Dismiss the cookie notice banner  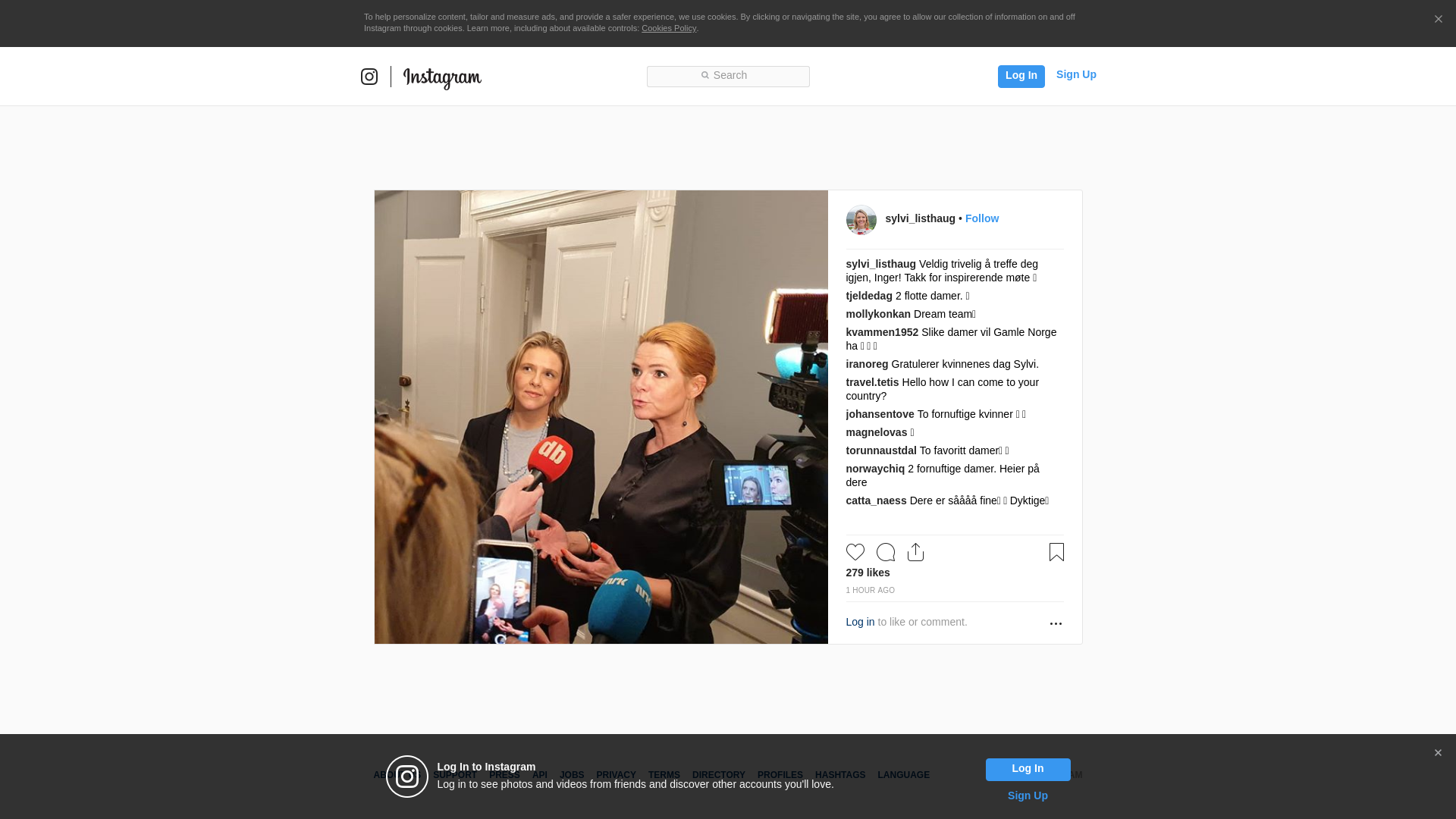point(1438,19)
